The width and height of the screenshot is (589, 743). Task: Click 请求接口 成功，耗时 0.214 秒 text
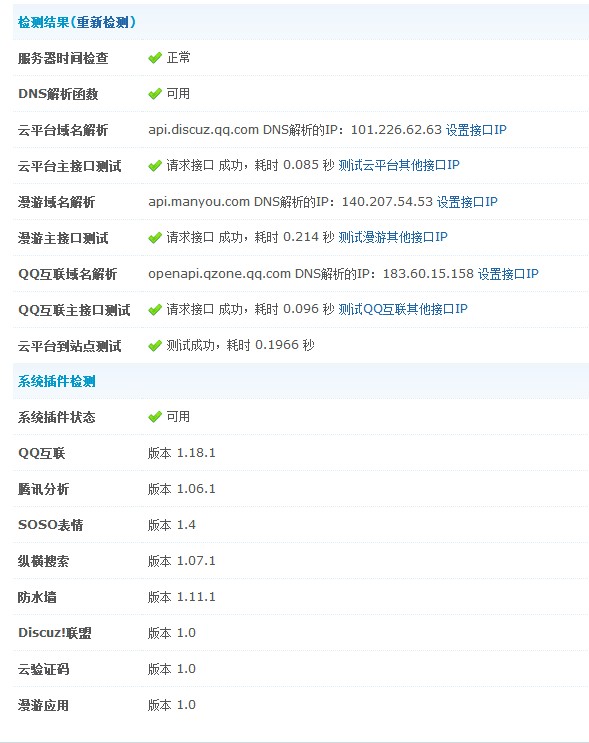pyautogui.click(x=250, y=237)
